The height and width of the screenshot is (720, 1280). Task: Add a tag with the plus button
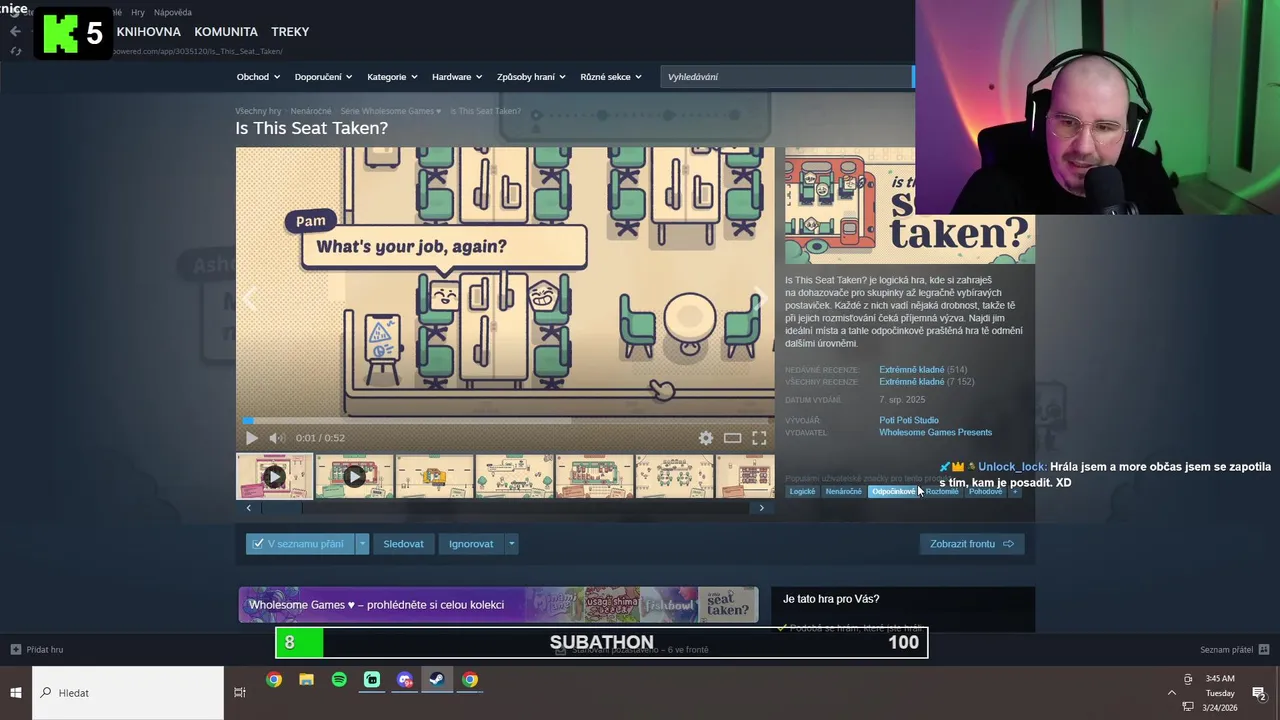1015,492
